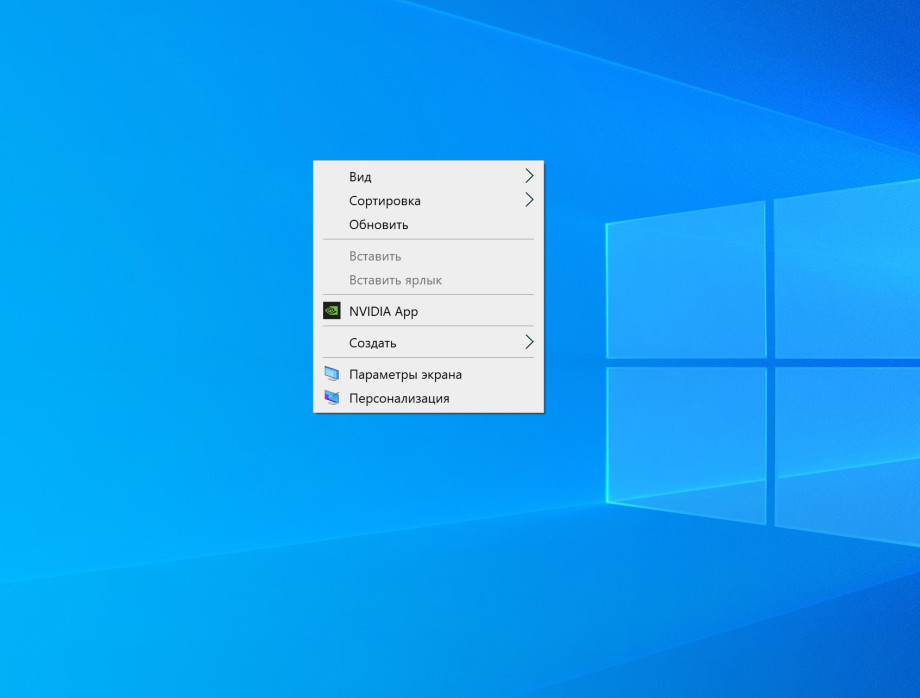Image resolution: width=920 pixels, height=698 pixels.
Task: Click the grayed-out Вставить ярлык entry
Action: [x=395, y=280]
